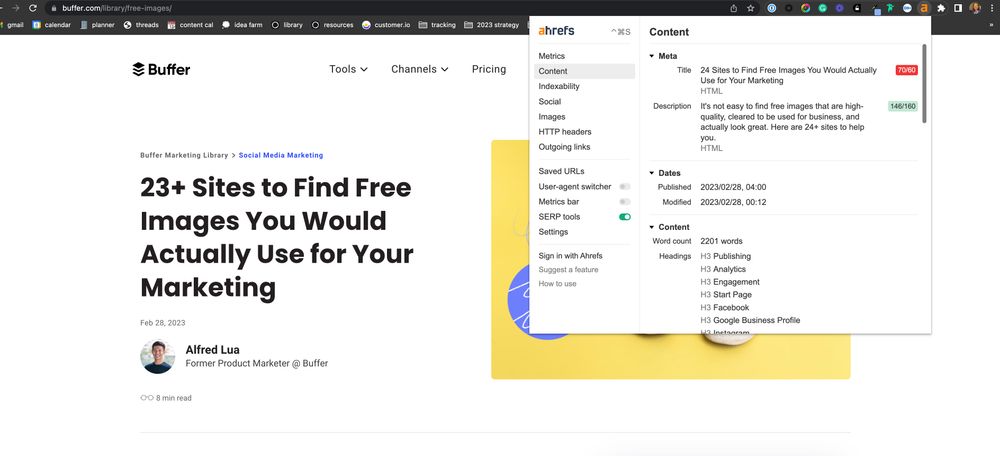Click the padlock extension icon
Screen dimensions: 1000x456
click(x=857, y=8)
